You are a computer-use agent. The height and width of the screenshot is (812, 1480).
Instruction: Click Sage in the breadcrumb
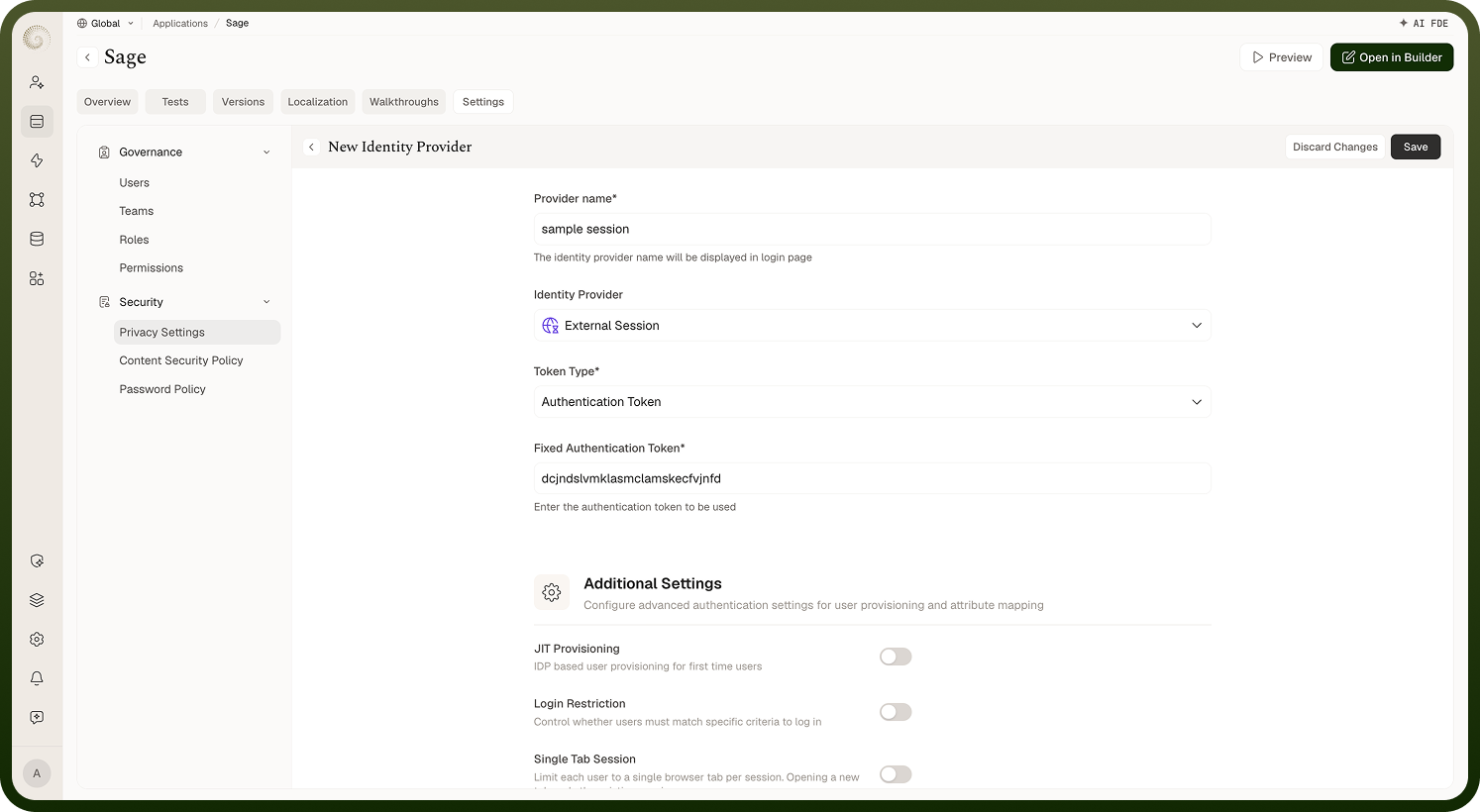[238, 23]
